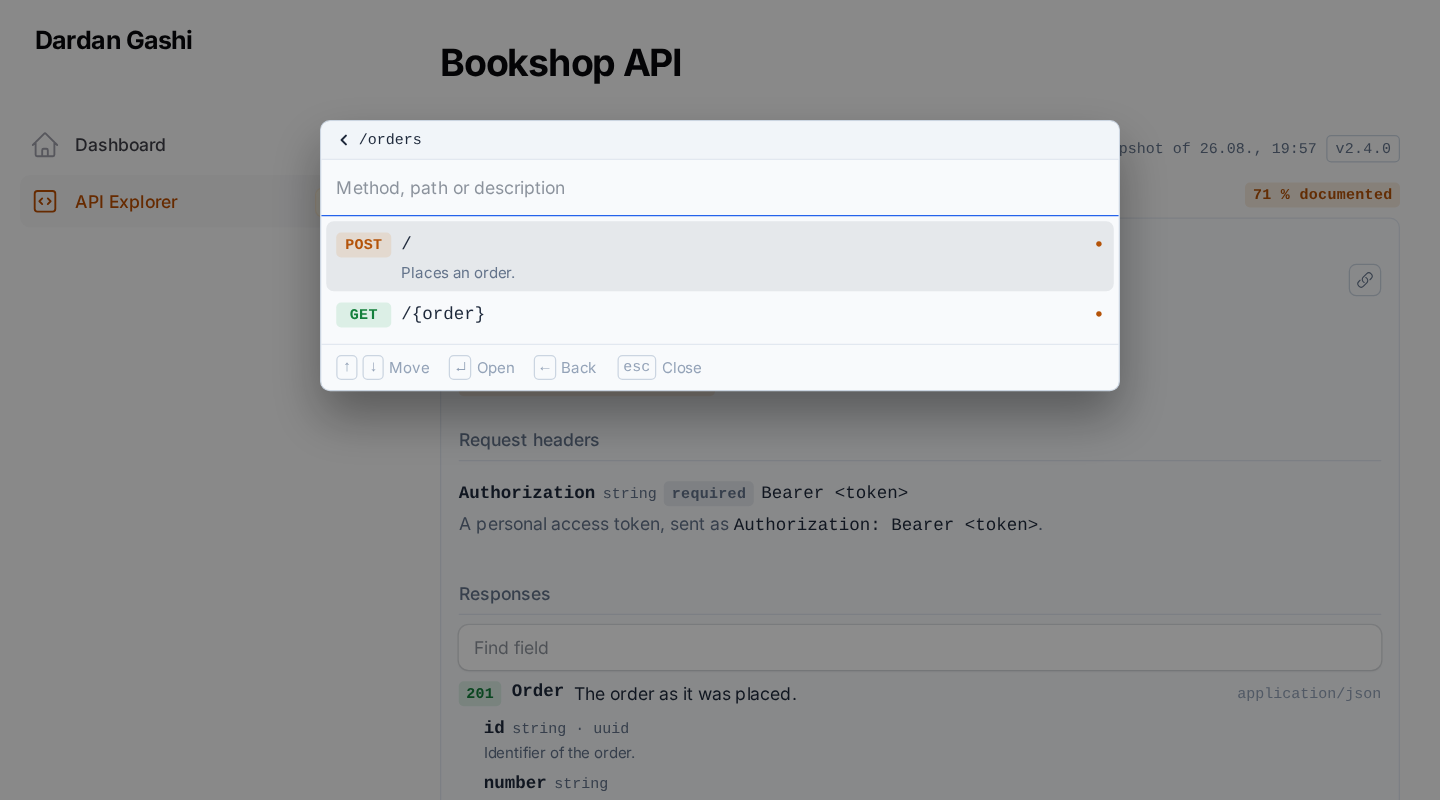Click the required tag on Authorization
The width and height of the screenshot is (1440, 800).
point(709,494)
